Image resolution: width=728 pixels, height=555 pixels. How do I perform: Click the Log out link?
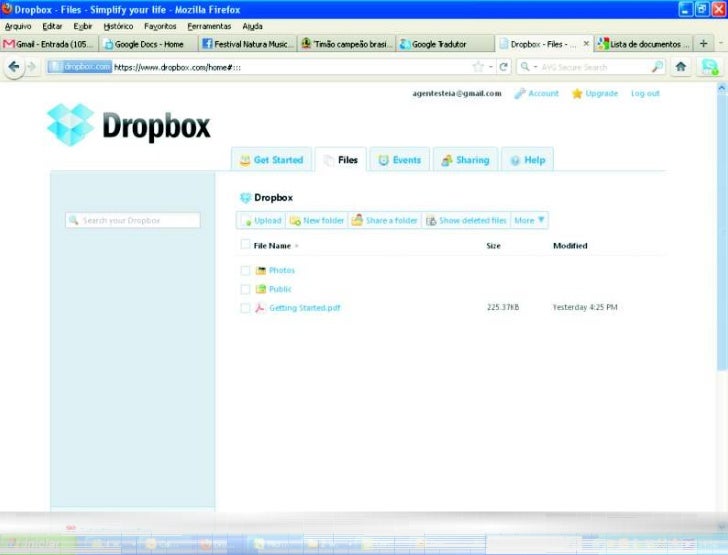[645, 93]
